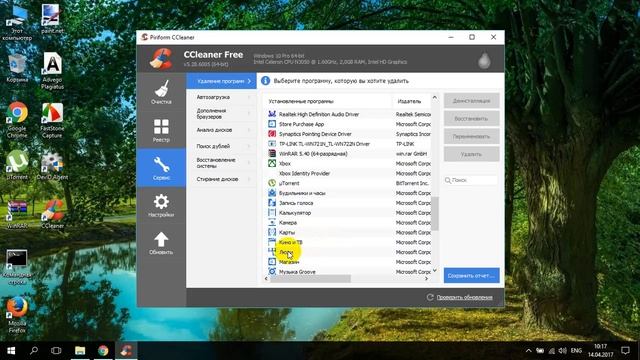The width and height of the screenshot is (640, 360).
Task: Open the Удаление программ tab
Action: 222,81
